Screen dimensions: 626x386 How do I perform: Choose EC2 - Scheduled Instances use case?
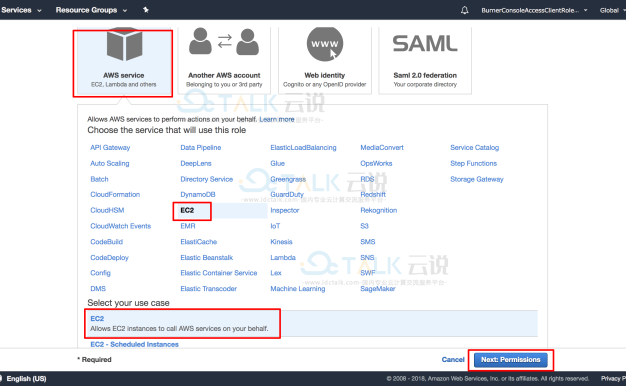(134, 344)
